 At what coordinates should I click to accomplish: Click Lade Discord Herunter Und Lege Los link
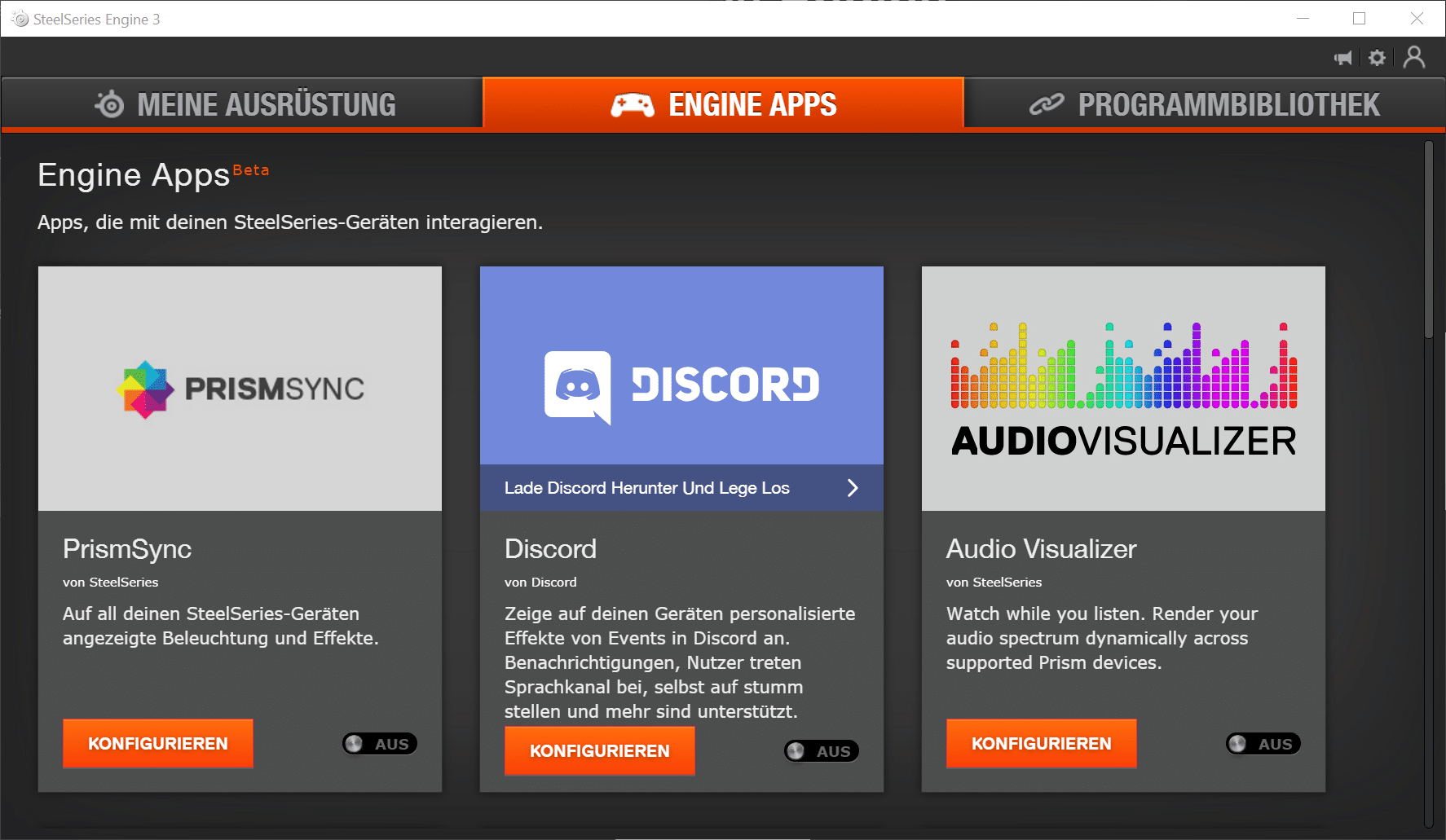point(646,488)
